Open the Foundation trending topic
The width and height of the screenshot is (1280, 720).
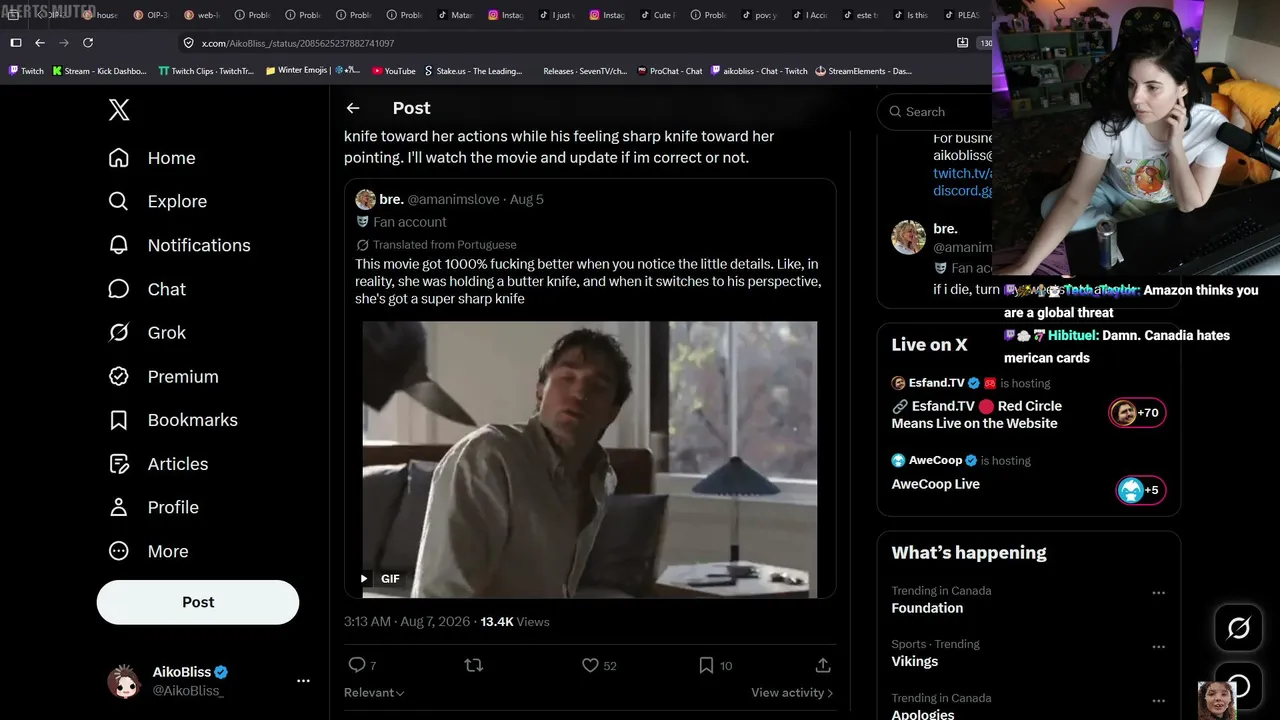pyautogui.click(x=927, y=608)
